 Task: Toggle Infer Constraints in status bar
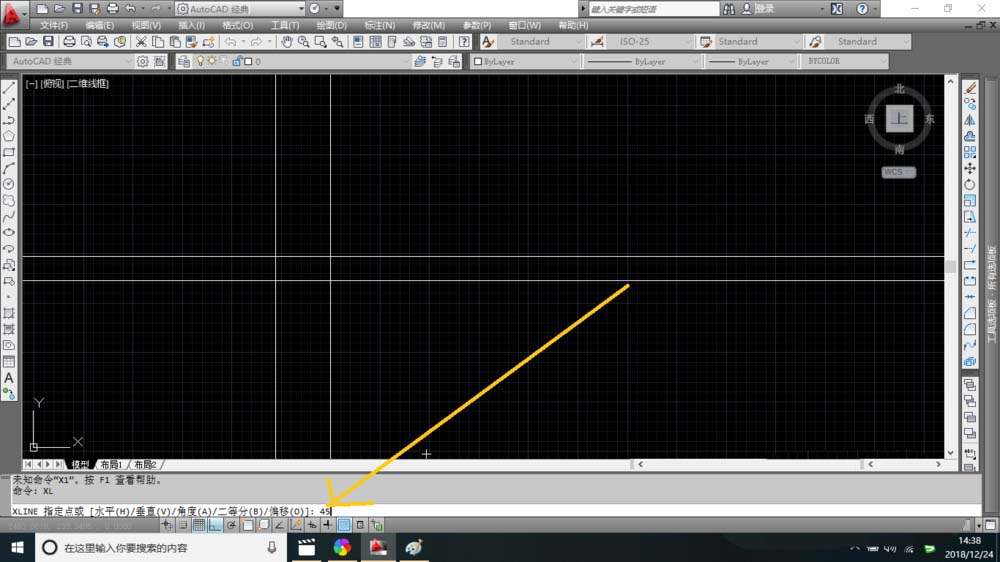167,525
